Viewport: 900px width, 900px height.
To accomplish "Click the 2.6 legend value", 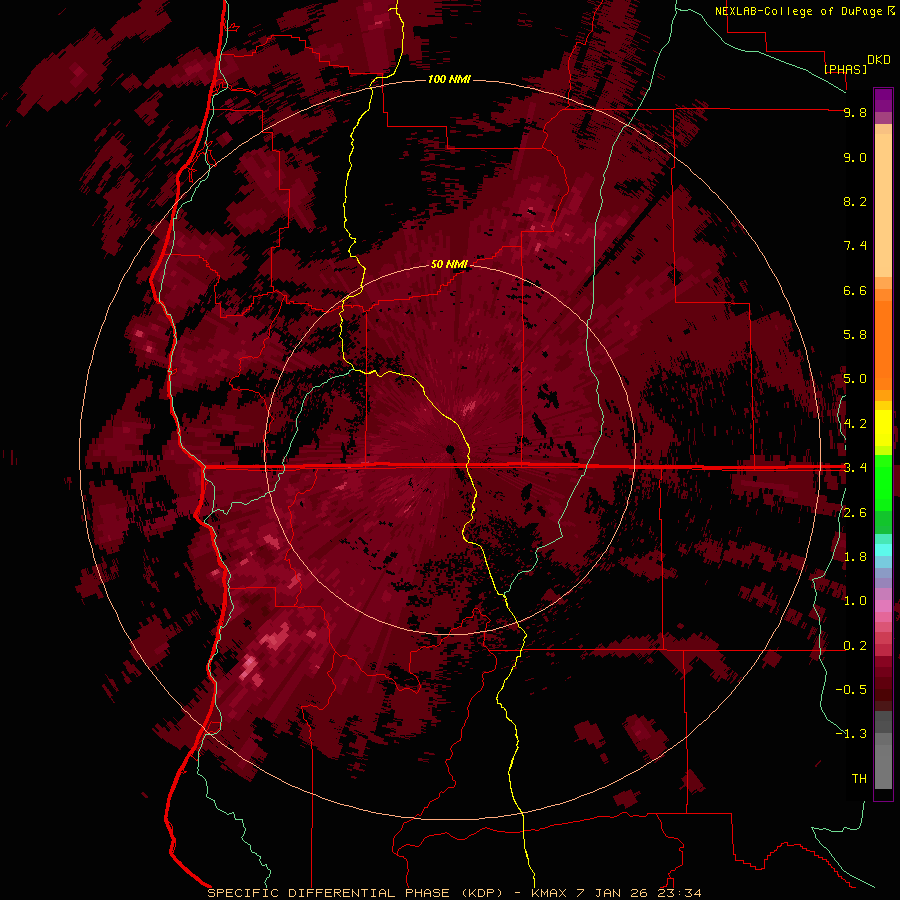I will coord(855,513).
